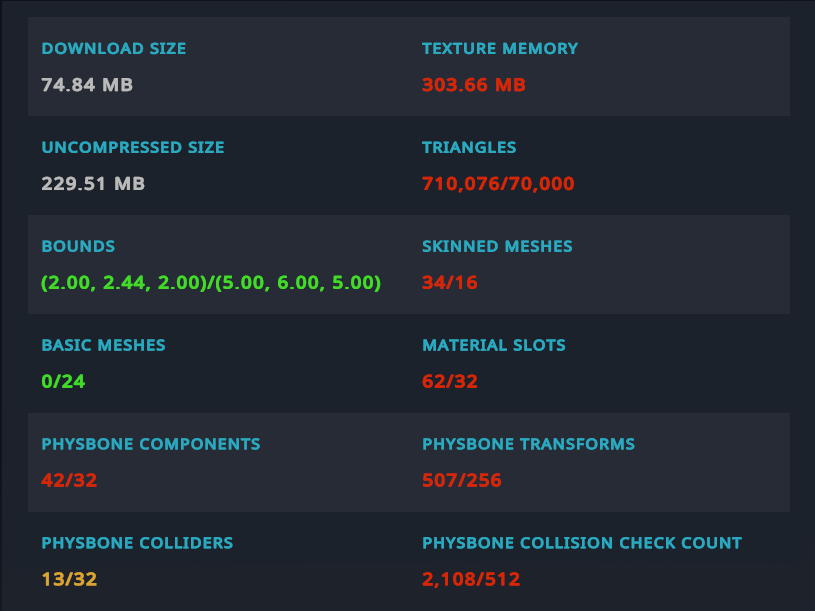815x611 pixels.
Task: Click the PhysBone Components label
Action: 151,444
